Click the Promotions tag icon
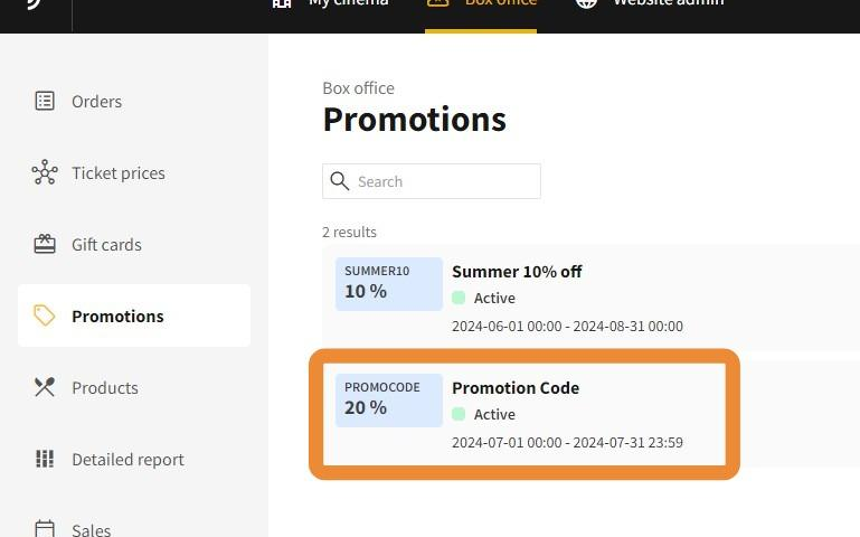The image size is (860, 537). pyautogui.click(x=44, y=316)
